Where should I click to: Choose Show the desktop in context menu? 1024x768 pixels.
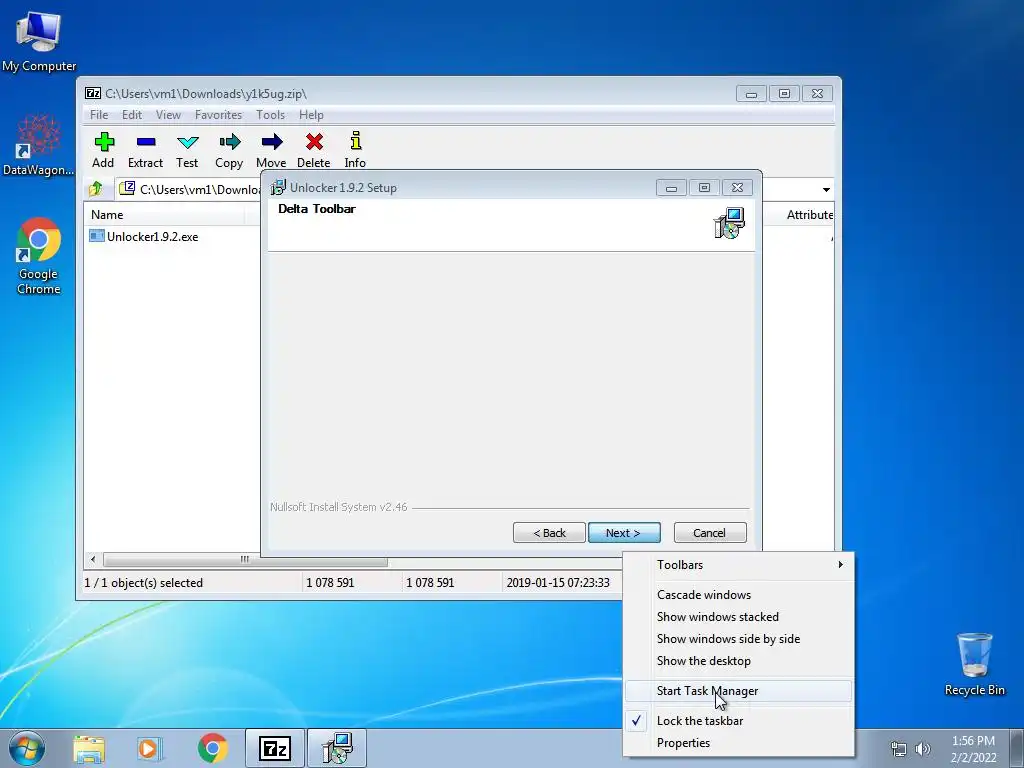[x=739, y=661]
